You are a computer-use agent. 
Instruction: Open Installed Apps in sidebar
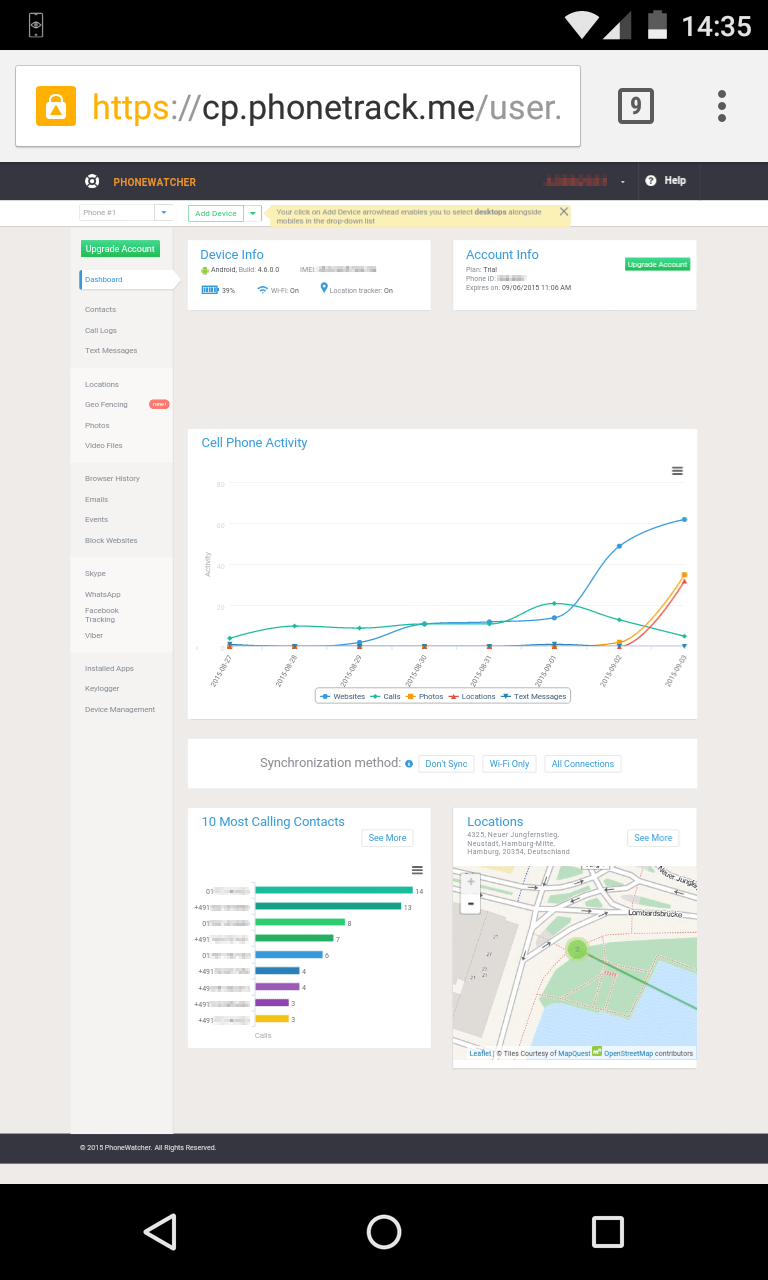click(109, 669)
